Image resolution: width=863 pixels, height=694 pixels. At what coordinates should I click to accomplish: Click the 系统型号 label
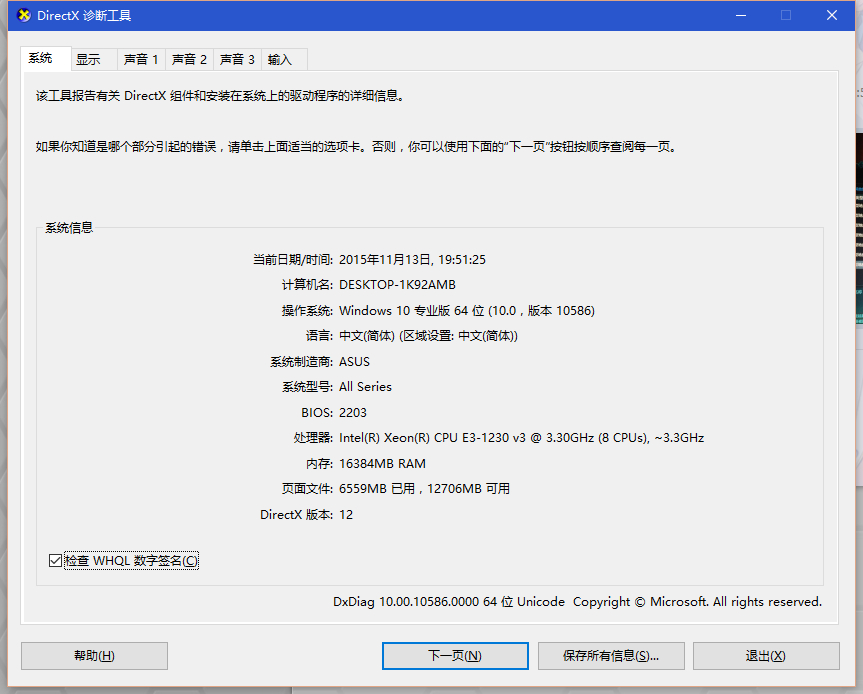307,387
